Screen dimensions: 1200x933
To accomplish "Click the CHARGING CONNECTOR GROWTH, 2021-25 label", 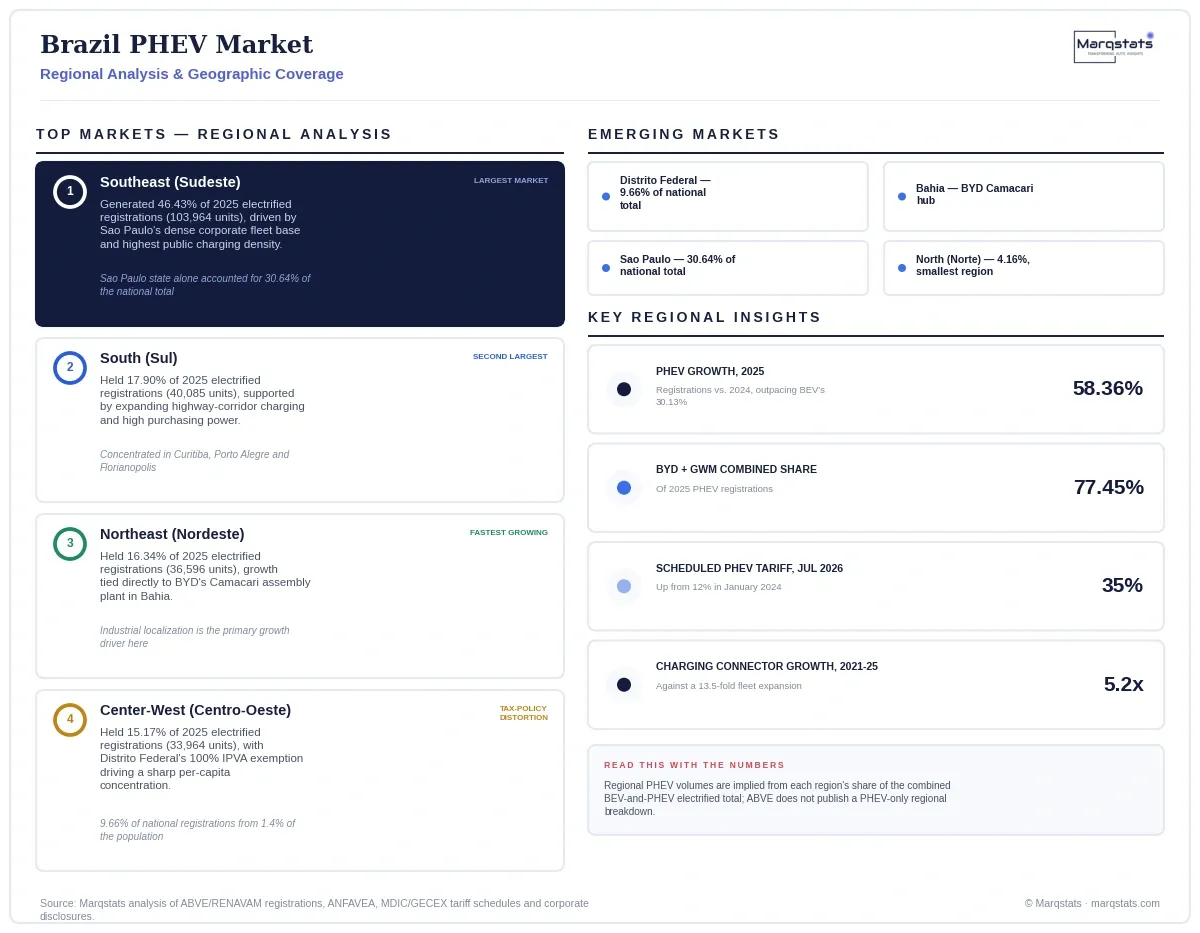I will tap(767, 666).
